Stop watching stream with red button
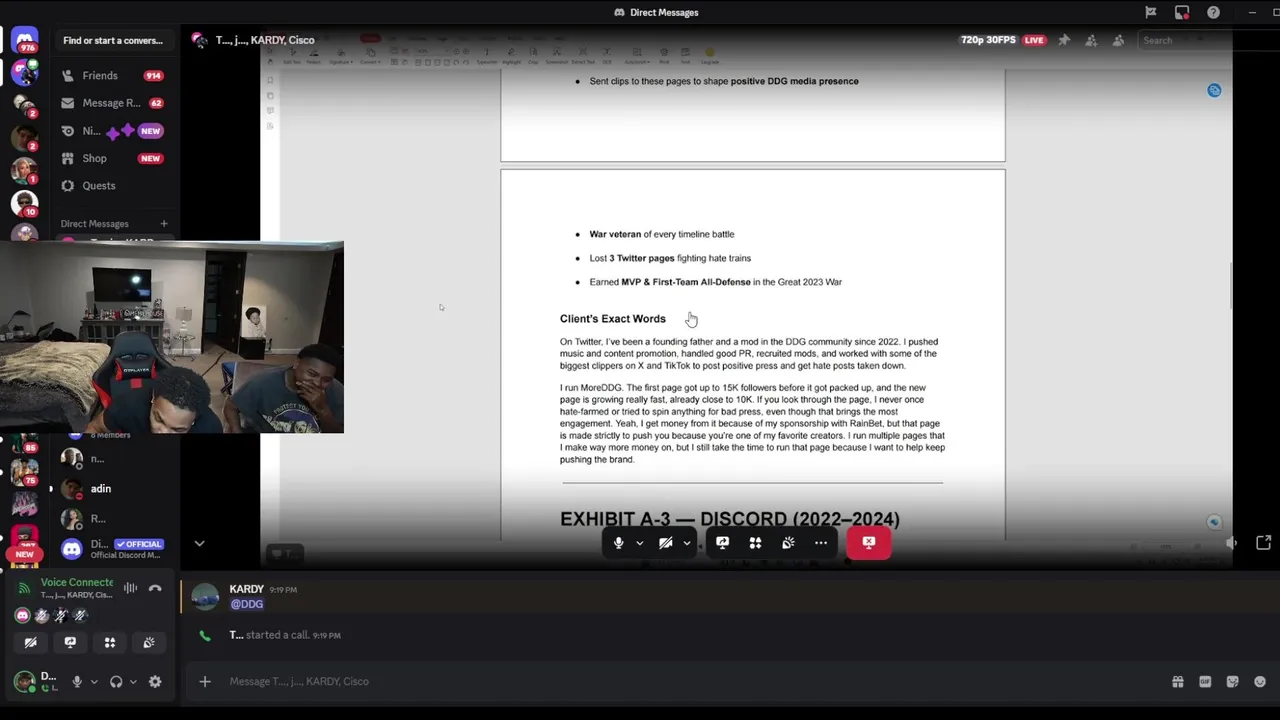The height and width of the screenshot is (720, 1280). pos(869,543)
